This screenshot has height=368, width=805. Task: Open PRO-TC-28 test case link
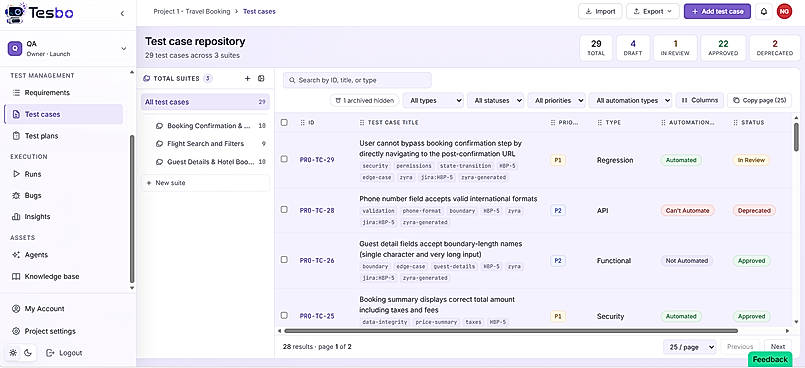317,210
